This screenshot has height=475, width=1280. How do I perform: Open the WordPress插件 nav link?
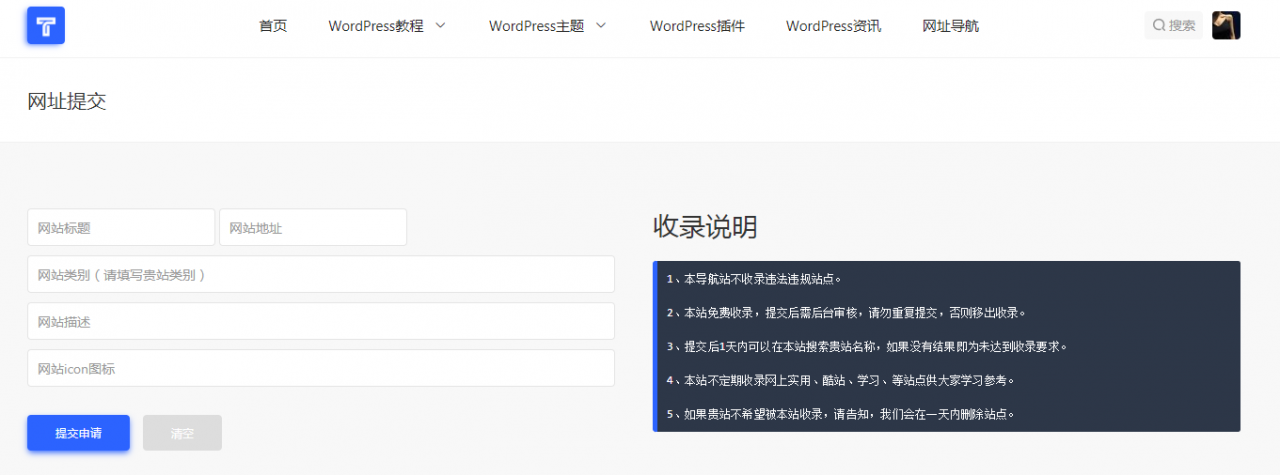click(x=697, y=26)
